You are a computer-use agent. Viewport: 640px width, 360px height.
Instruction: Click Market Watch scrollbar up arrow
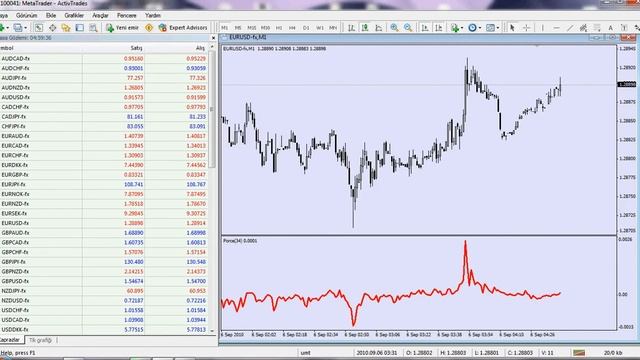pyautogui.click(x=212, y=47)
